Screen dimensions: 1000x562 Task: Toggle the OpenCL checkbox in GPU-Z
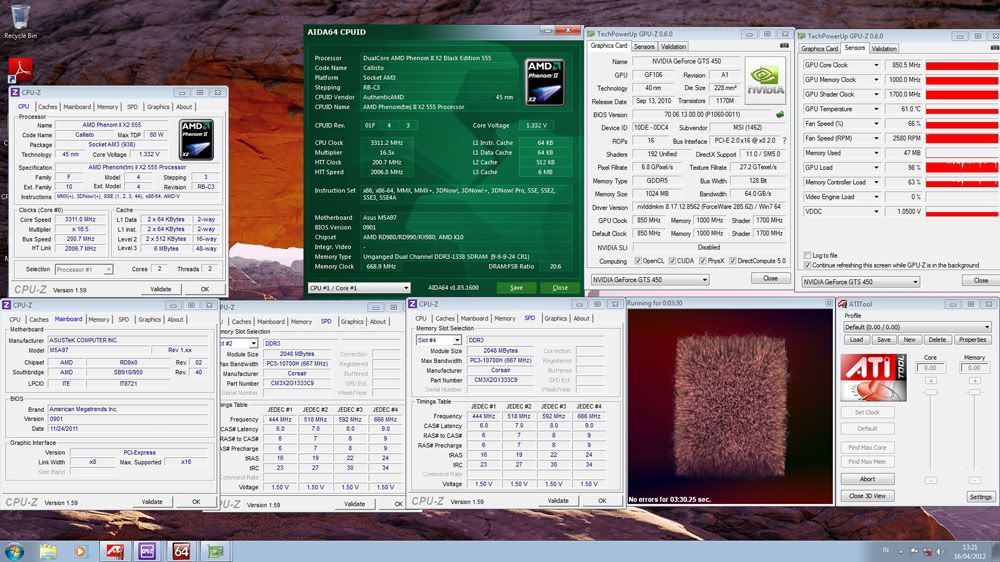pyautogui.click(x=638, y=261)
